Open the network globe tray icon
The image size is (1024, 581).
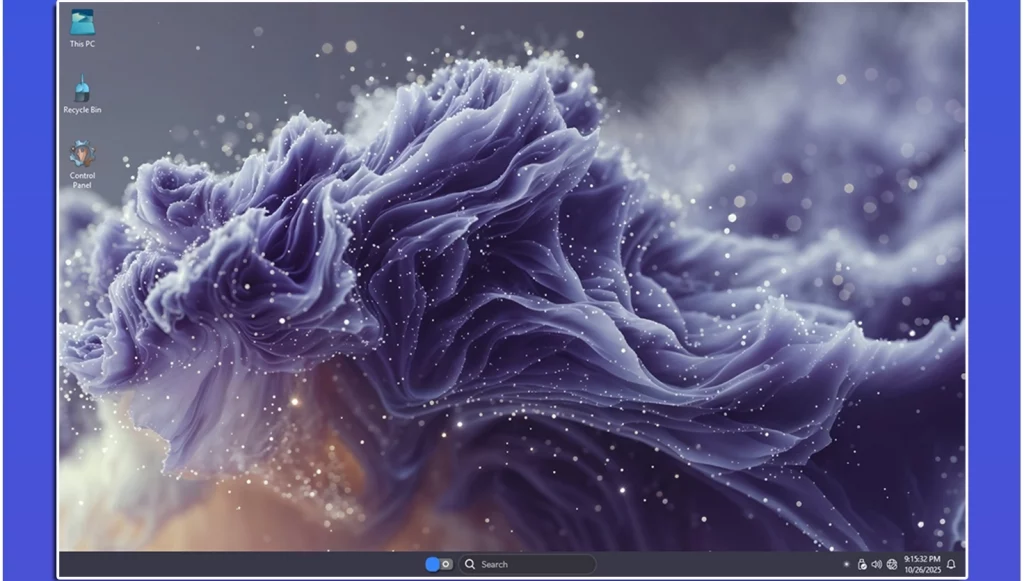point(891,564)
